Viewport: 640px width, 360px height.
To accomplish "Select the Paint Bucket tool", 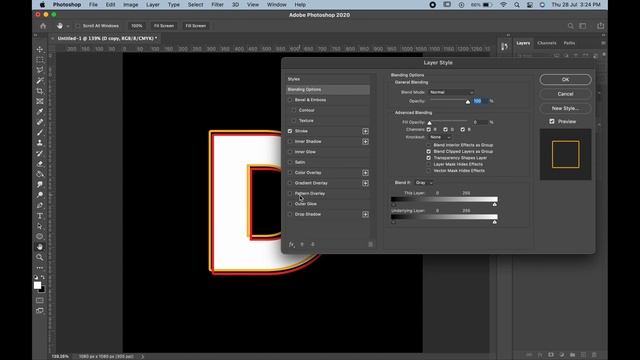I will (x=40, y=174).
